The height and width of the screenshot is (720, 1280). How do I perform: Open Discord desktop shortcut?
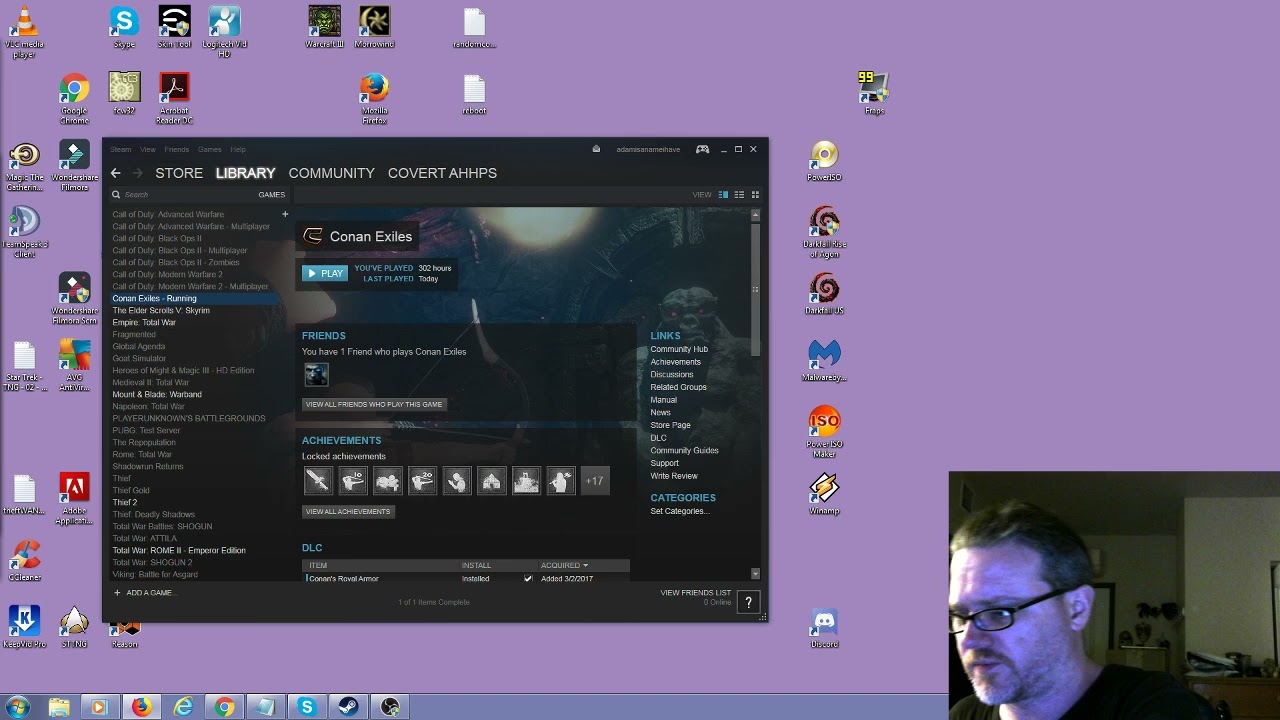(x=824, y=628)
